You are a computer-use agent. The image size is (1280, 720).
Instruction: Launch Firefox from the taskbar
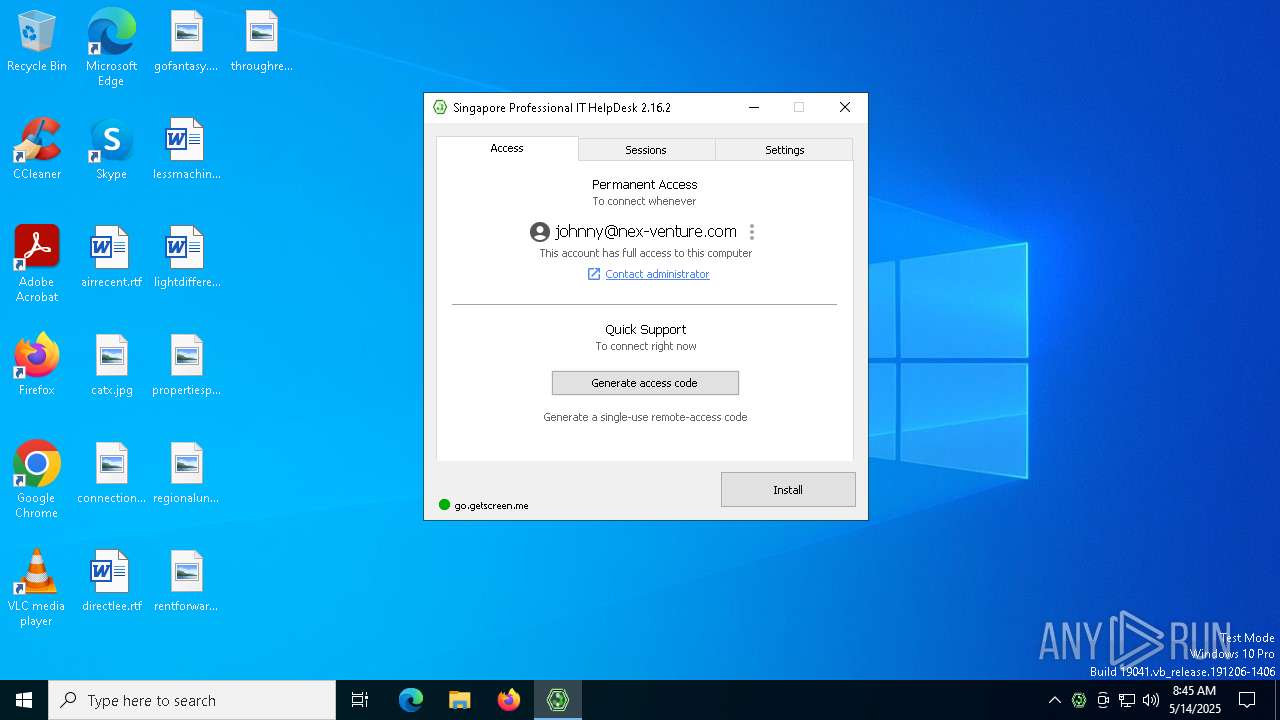coord(509,700)
